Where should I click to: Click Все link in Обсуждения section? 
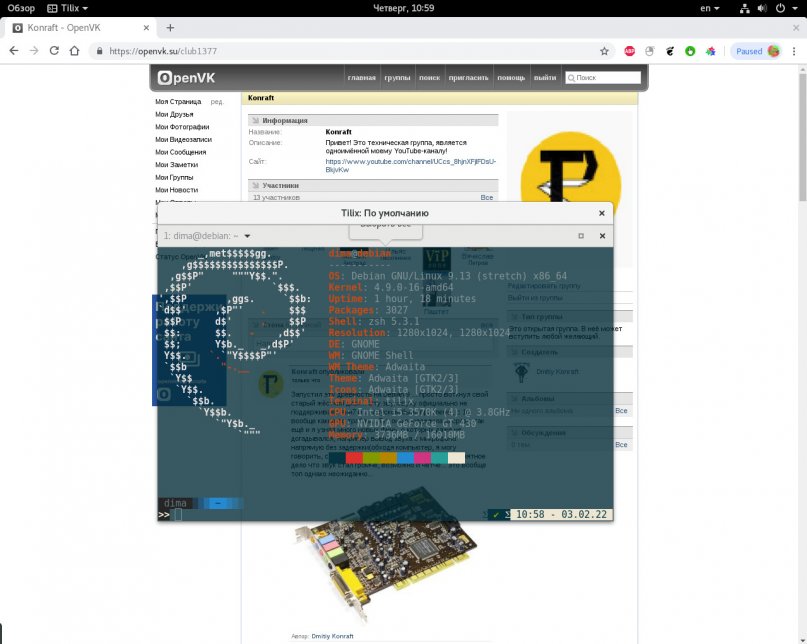pyautogui.click(x=621, y=444)
